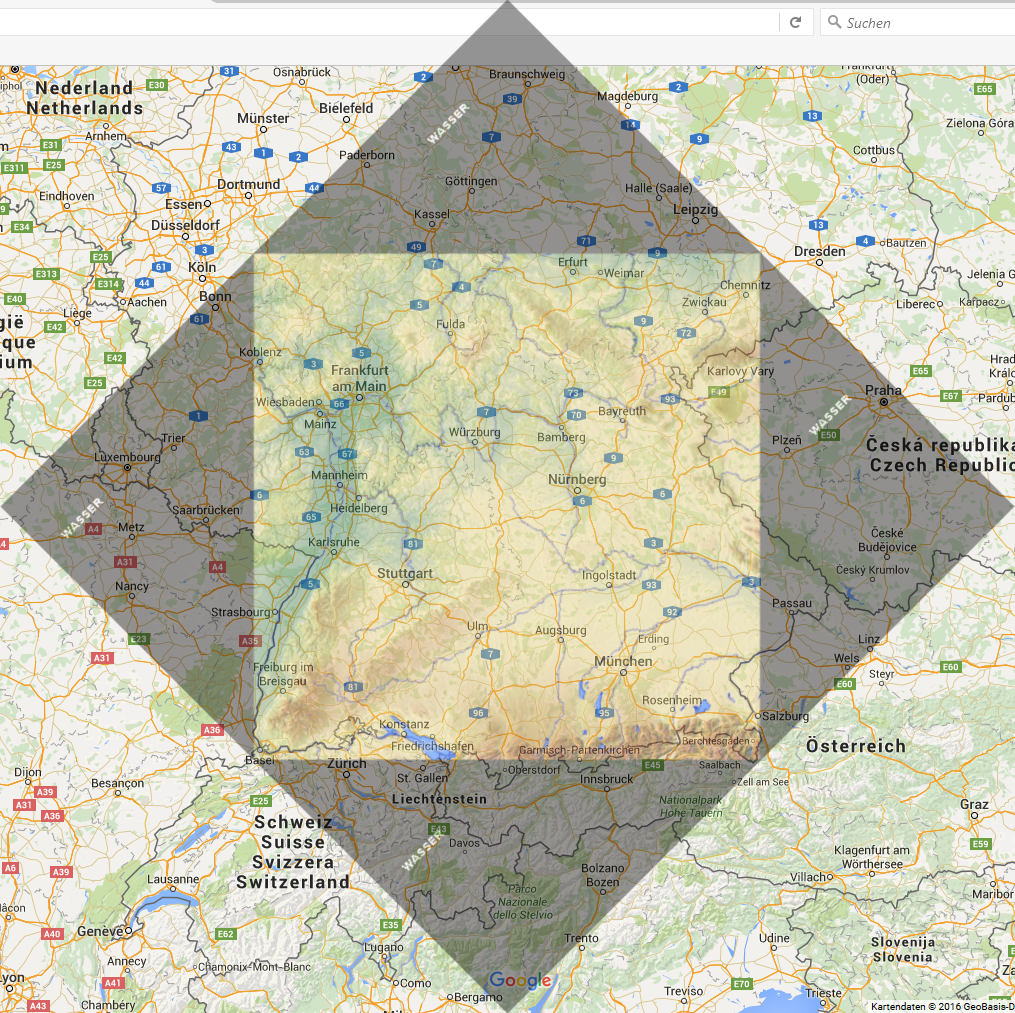Click the browser reload button
The height and width of the screenshot is (1013, 1015).
coord(796,22)
